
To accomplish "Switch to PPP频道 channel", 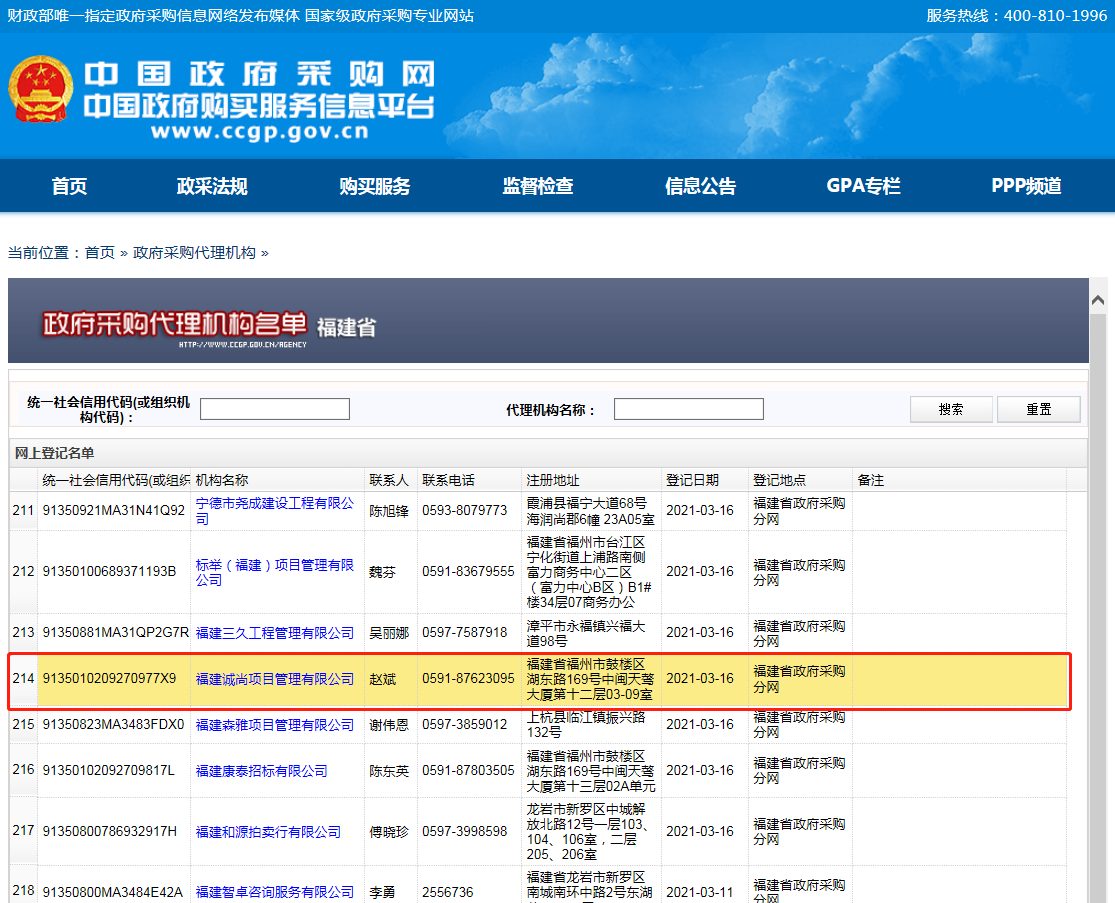I will pyautogui.click(x=1026, y=186).
